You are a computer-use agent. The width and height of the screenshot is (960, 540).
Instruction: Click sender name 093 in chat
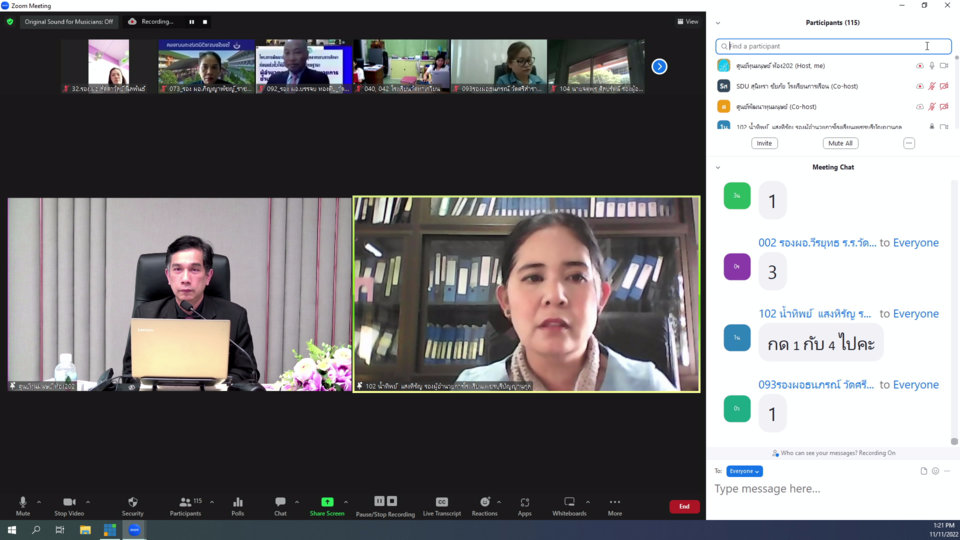point(816,384)
